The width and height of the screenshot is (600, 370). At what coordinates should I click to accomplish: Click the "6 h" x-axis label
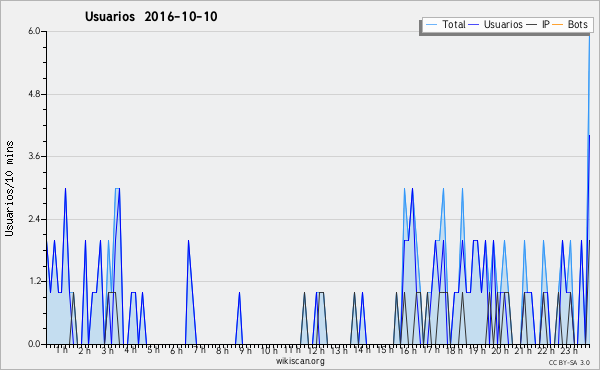coord(176,350)
